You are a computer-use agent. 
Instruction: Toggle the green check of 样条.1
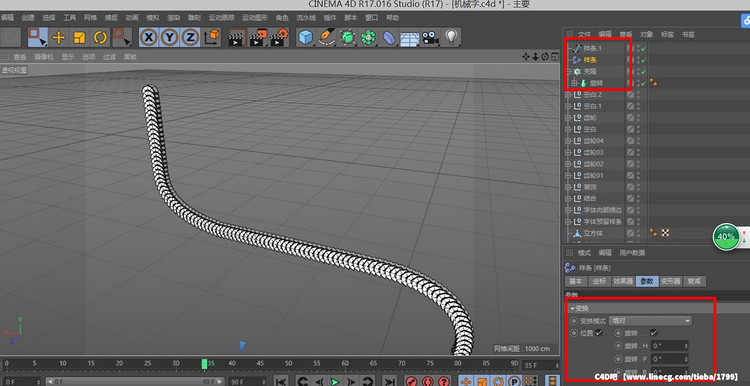click(x=644, y=48)
